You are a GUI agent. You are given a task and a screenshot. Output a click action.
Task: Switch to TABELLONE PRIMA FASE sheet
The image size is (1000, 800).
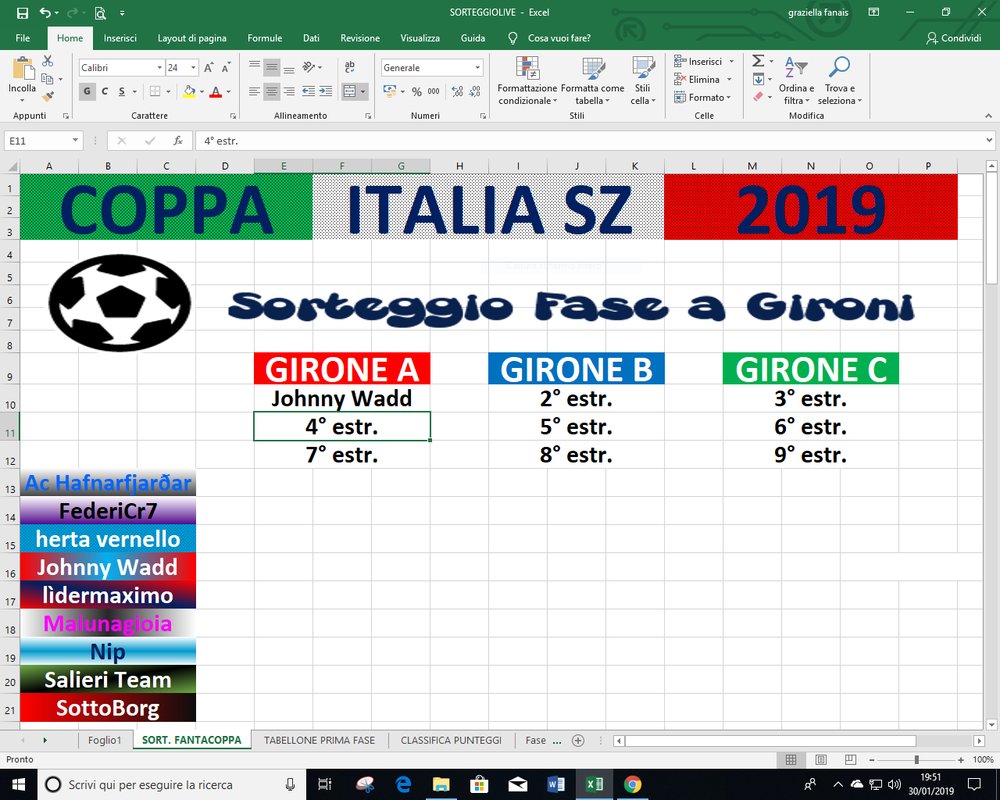click(320, 741)
